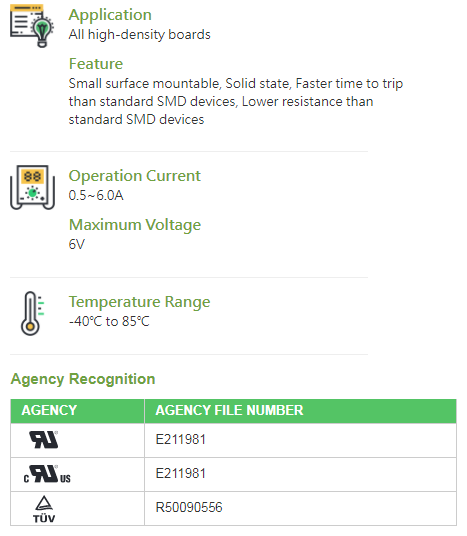Click the multimeter operation current icon

tap(32, 187)
